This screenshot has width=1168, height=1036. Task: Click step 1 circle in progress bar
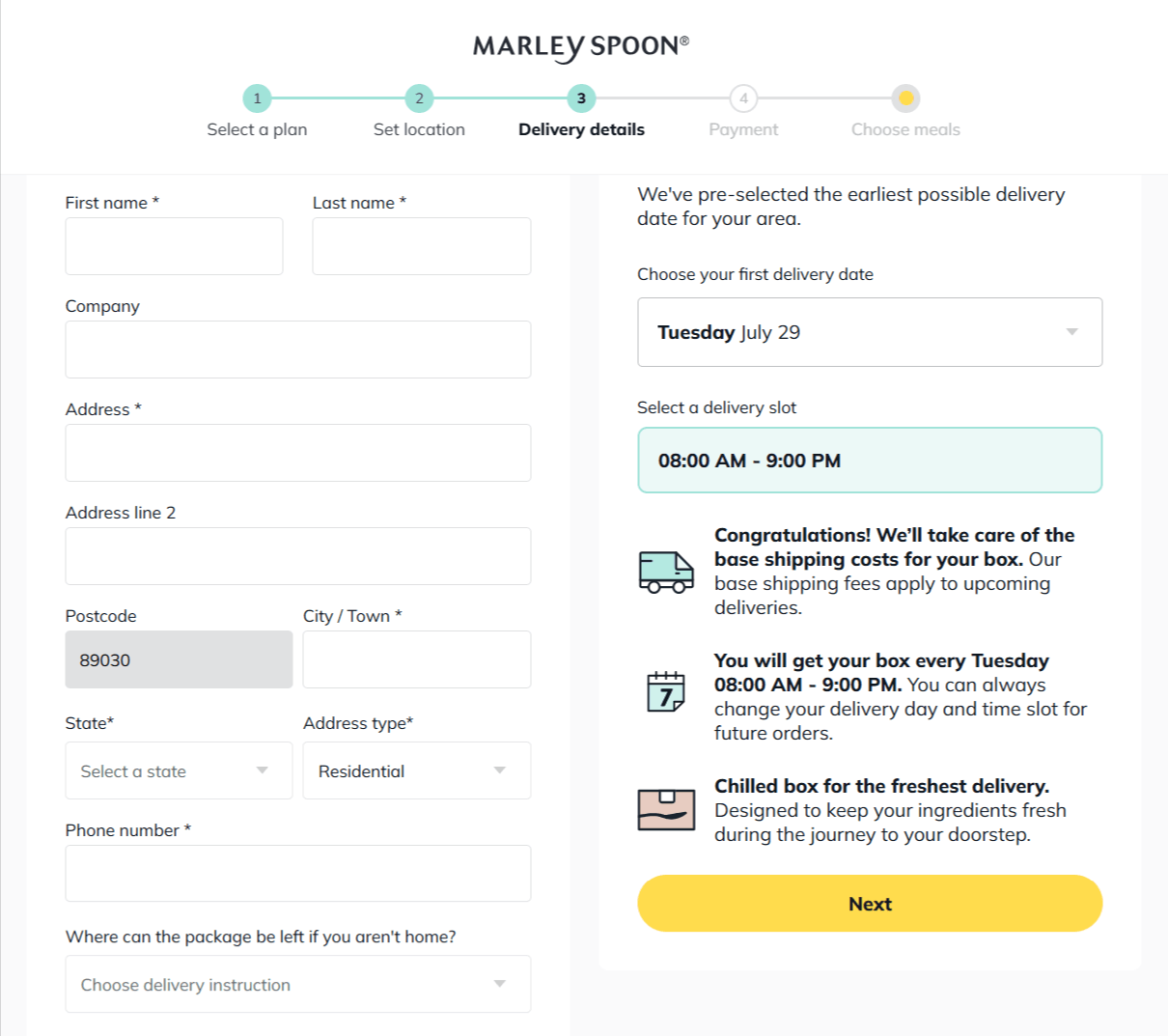click(257, 98)
